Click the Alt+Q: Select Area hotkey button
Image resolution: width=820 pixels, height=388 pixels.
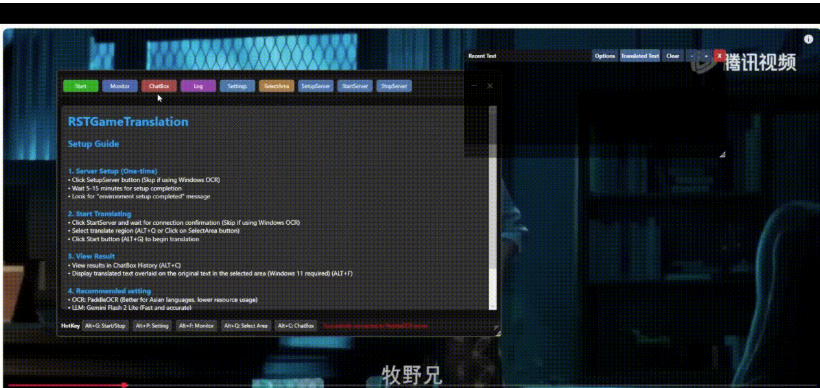[246, 326]
